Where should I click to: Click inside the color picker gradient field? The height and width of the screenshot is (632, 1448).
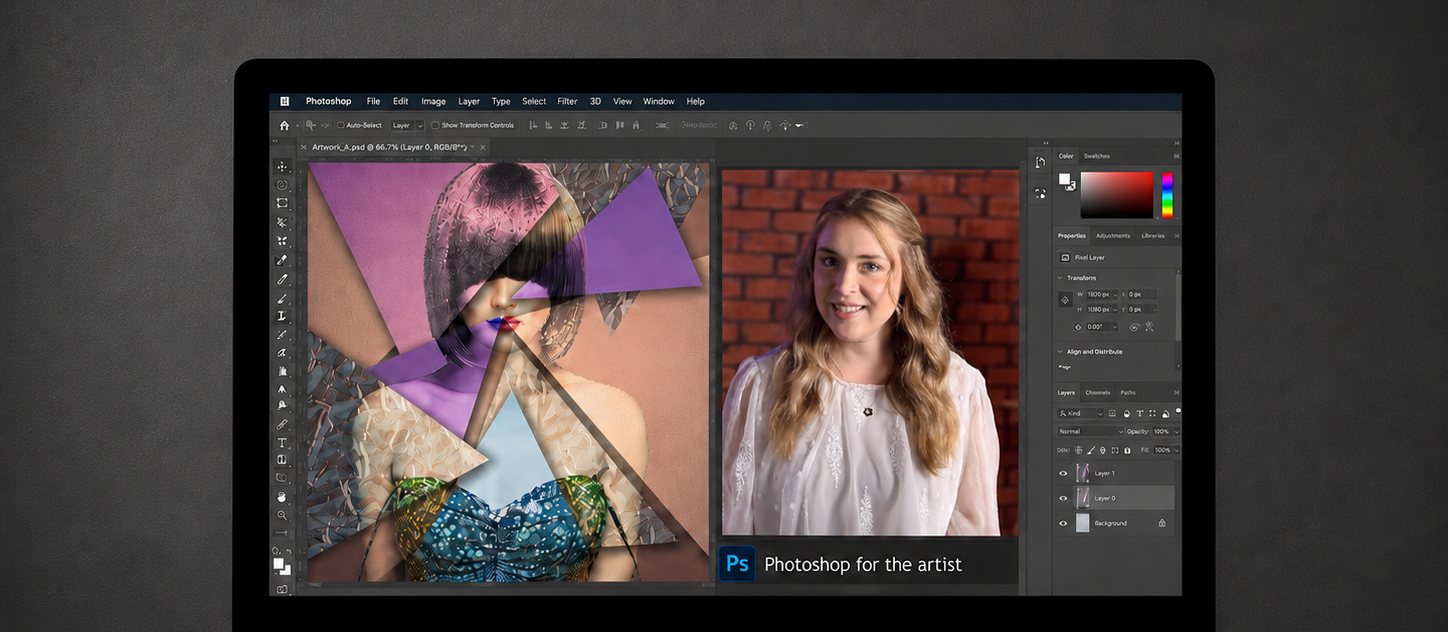coord(1116,194)
